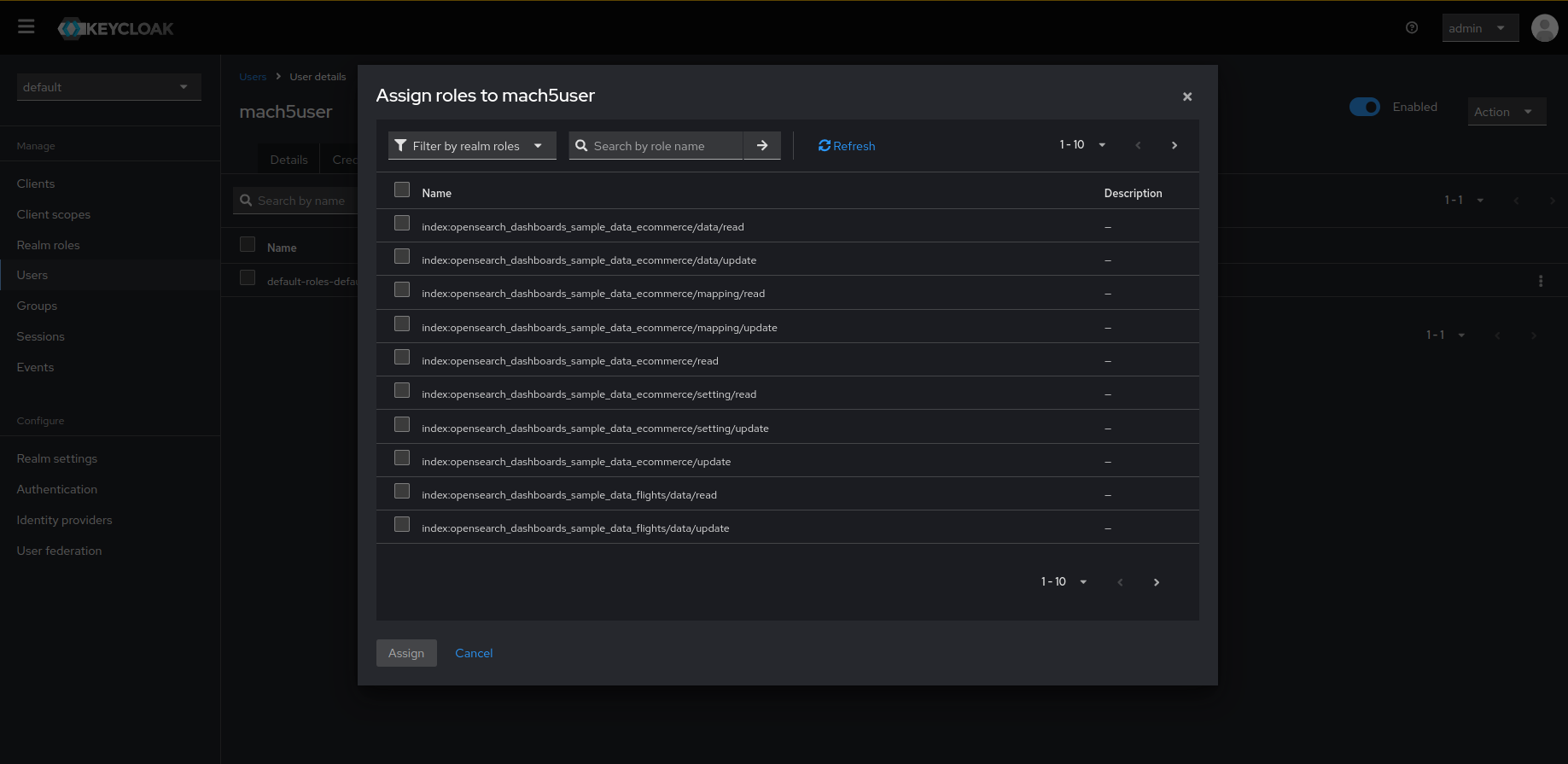Screen dimensions: 1568x764
Task: Check the sample_data_flights/data/read role
Action: tap(402, 491)
